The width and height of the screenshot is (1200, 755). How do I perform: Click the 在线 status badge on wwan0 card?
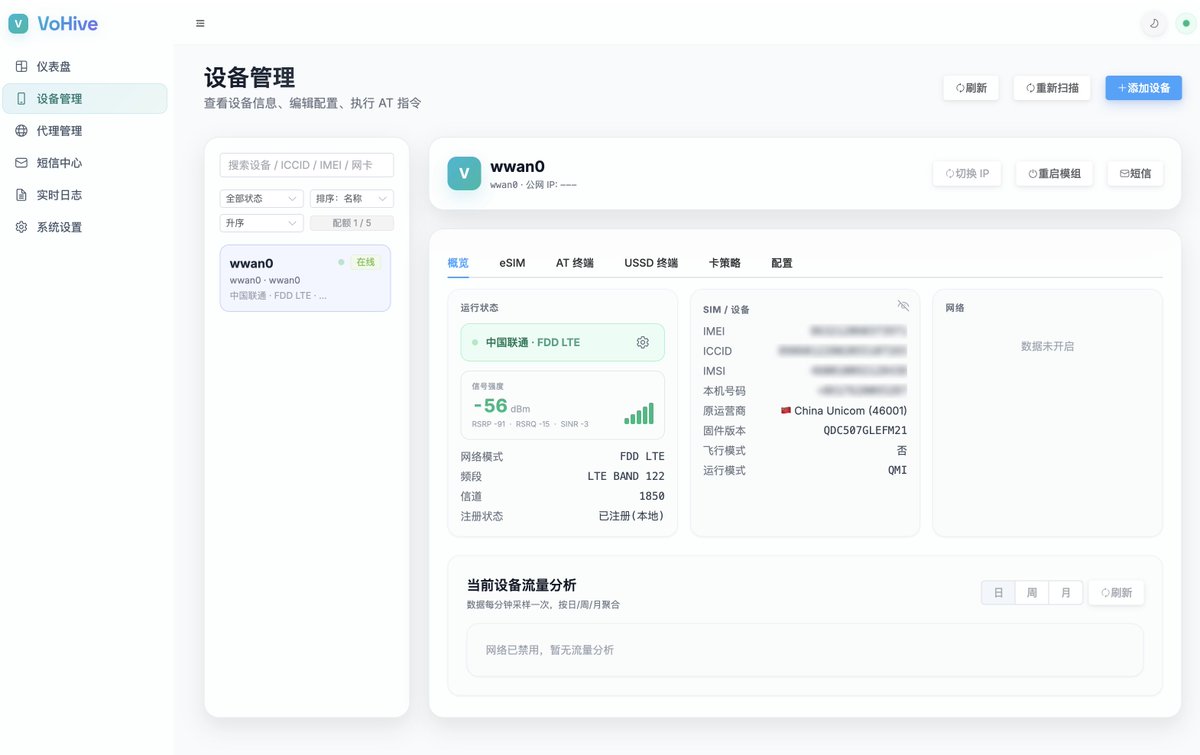coord(365,262)
